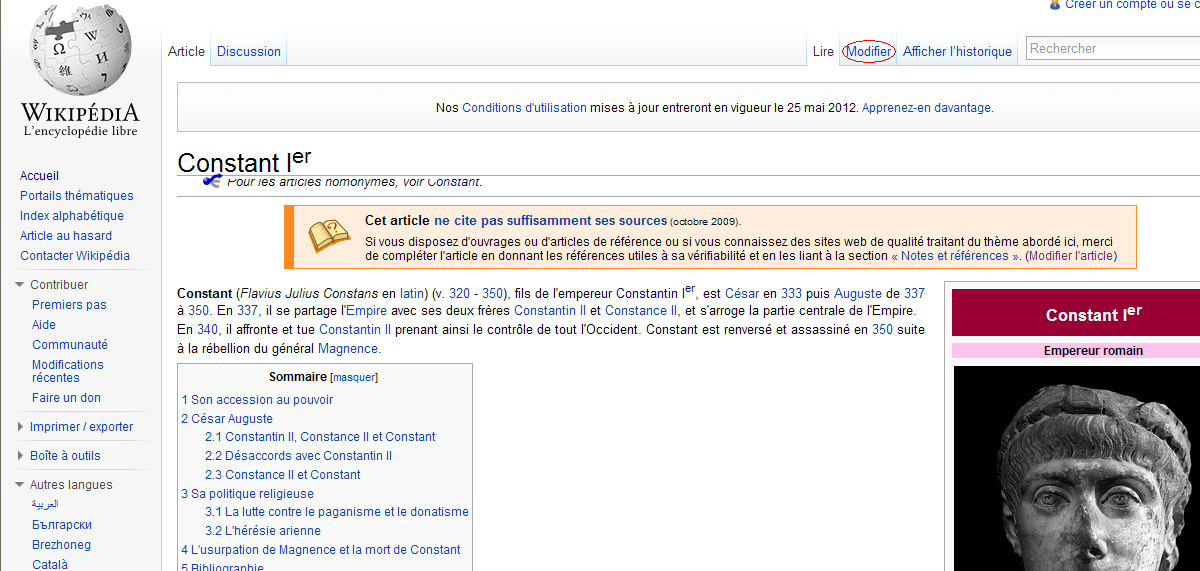Click the year '333' link
This screenshot has height=571, width=1200.
pyautogui.click(x=791, y=294)
